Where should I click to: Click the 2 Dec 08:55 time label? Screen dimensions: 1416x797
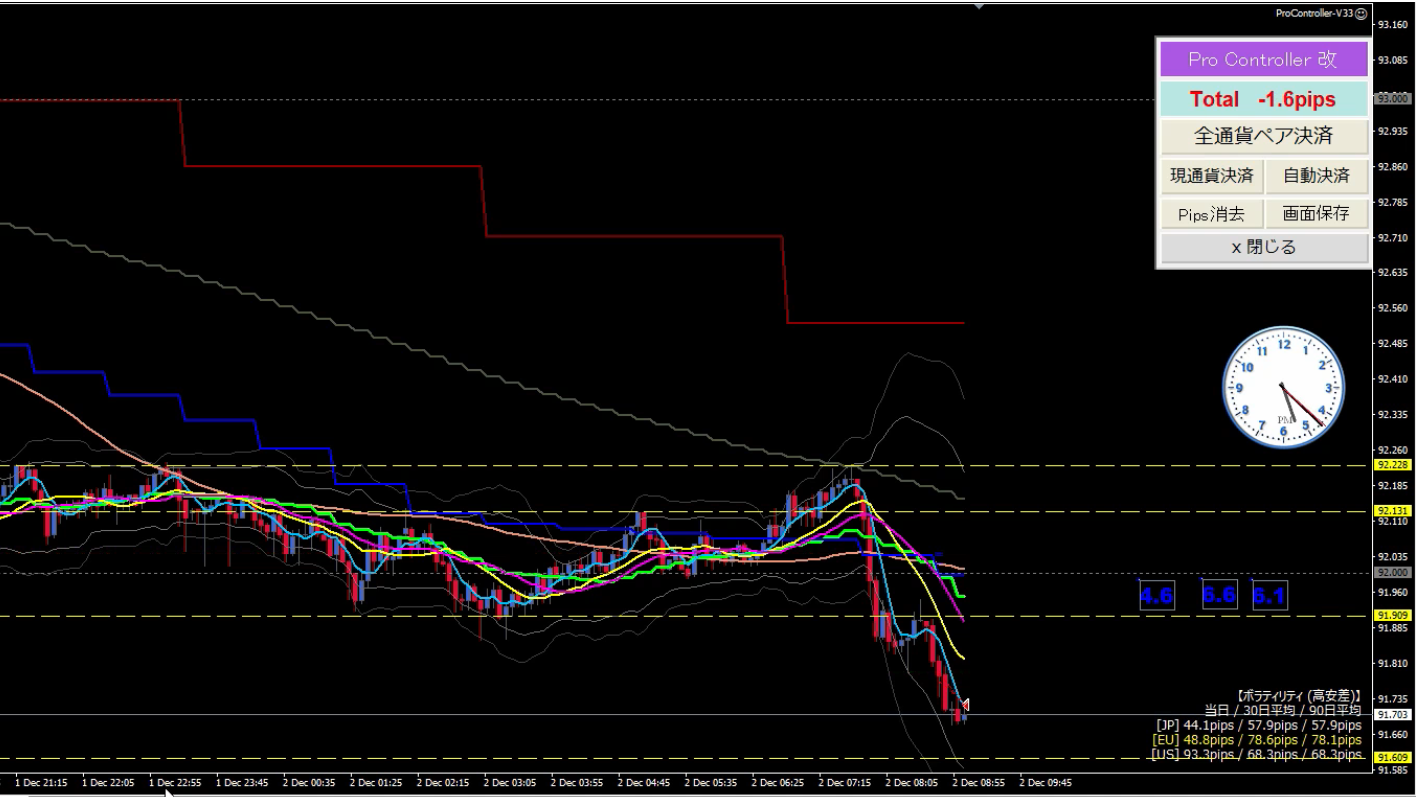click(977, 783)
